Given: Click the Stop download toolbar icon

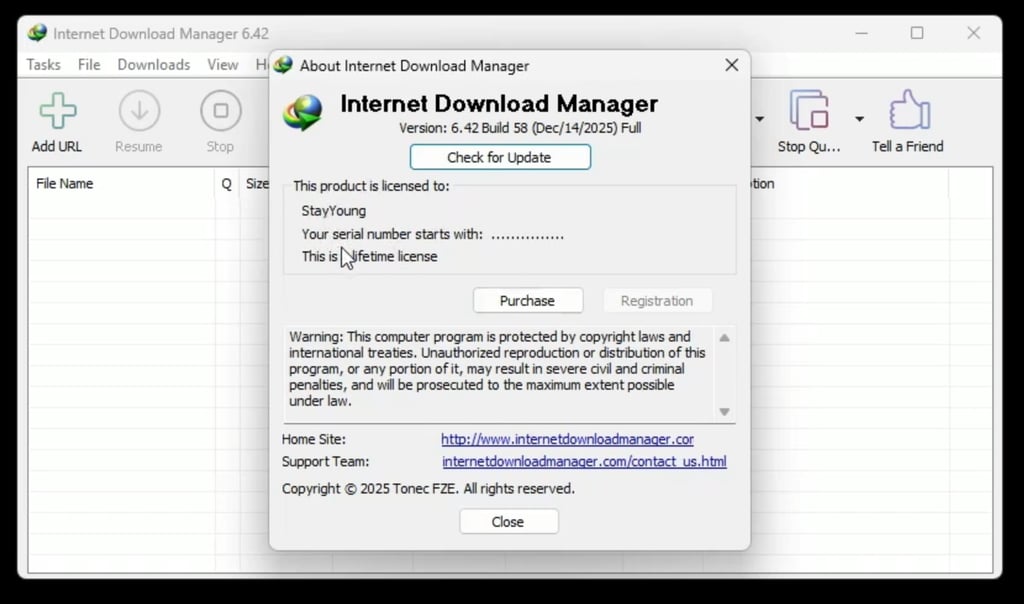Looking at the screenshot, I should tap(221, 111).
